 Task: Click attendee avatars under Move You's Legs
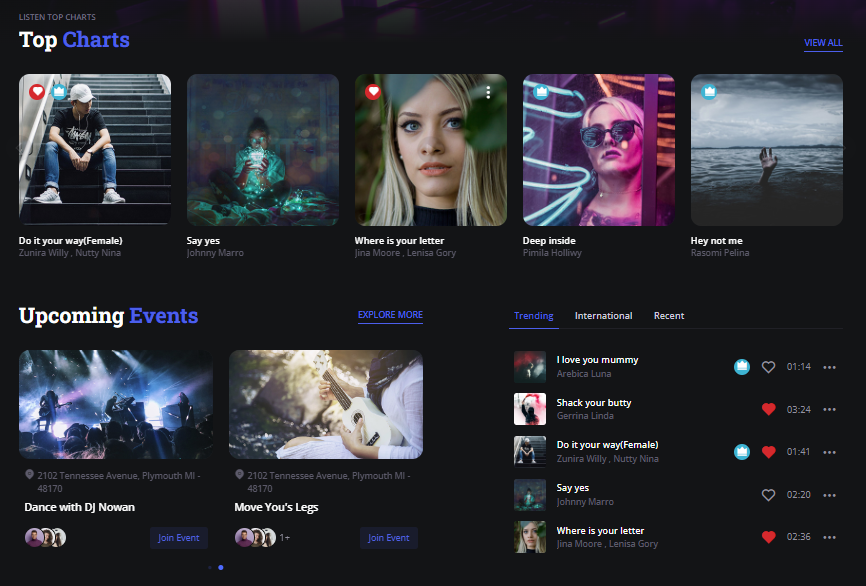coord(255,538)
